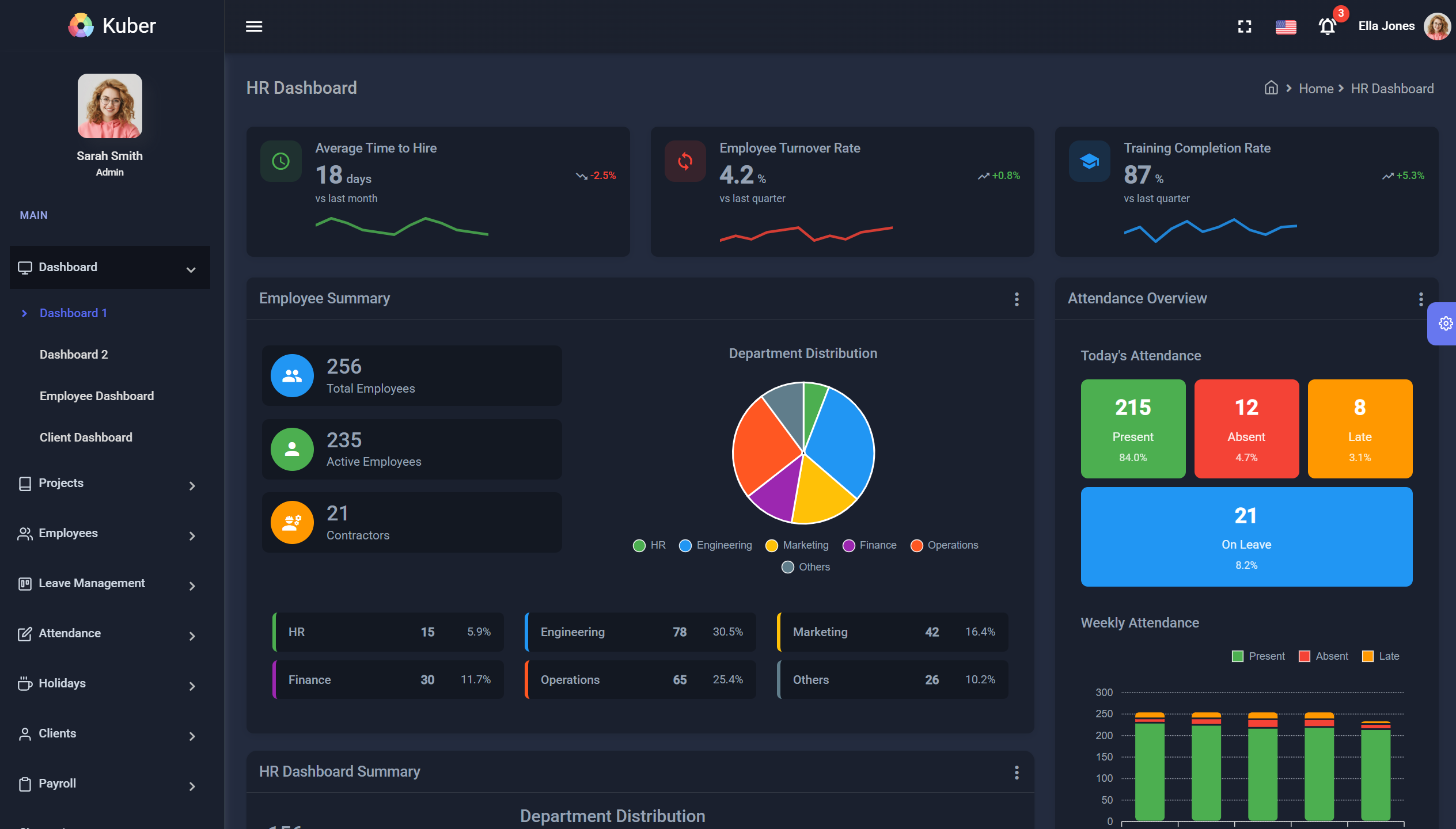Open HR Dashboard Summary options menu

[x=1017, y=772]
